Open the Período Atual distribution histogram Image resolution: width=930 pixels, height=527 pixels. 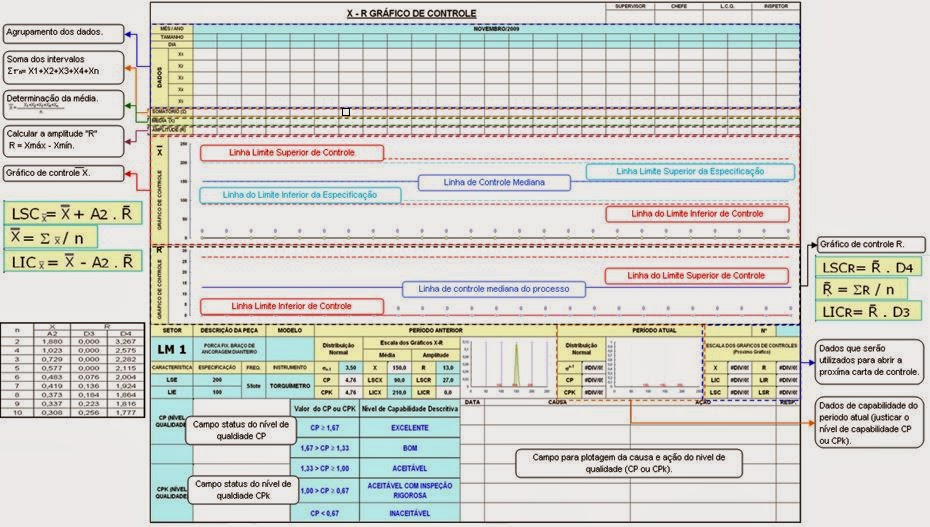[x=654, y=366]
